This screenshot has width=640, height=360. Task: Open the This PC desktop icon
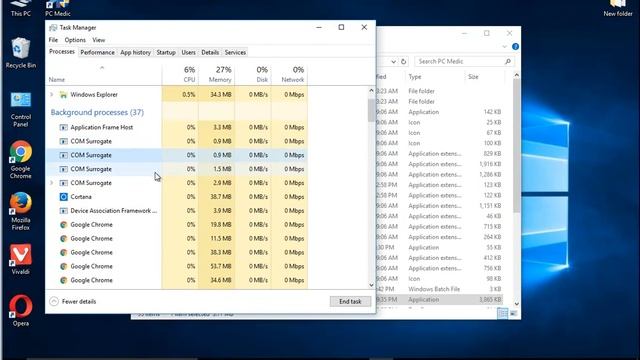pyautogui.click(x=21, y=8)
